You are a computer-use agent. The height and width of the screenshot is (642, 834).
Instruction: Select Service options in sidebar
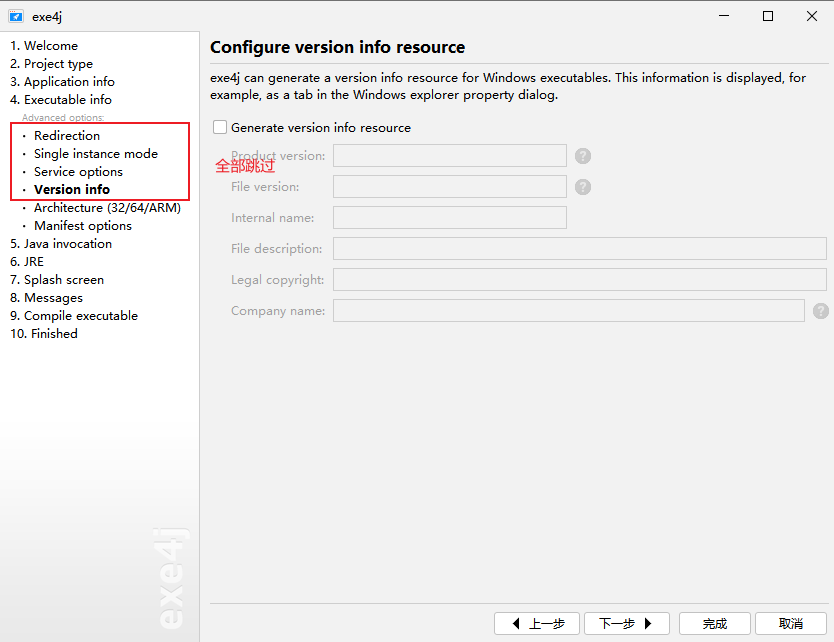coord(78,172)
